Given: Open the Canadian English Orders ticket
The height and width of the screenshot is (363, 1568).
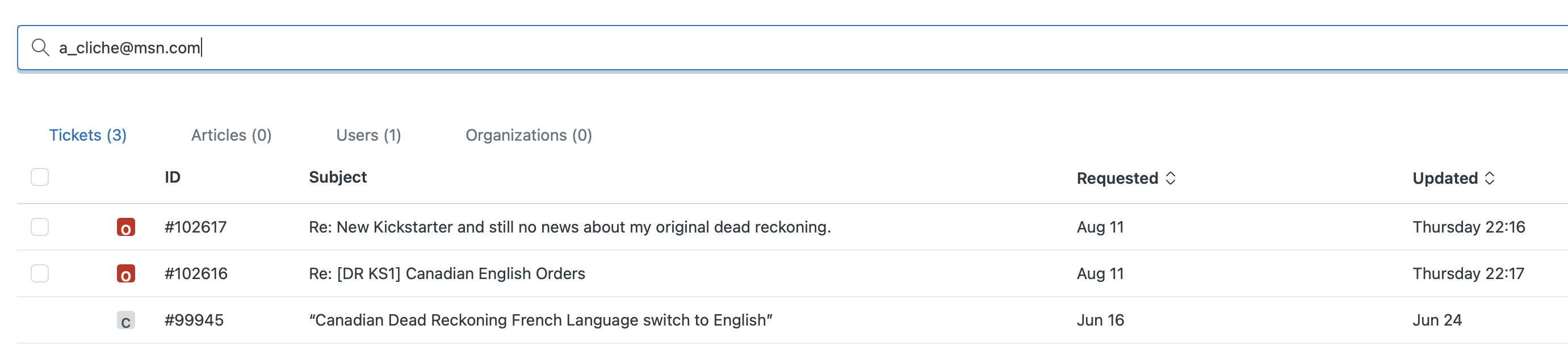Looking at the screenshot, I should tap(447, 273).
